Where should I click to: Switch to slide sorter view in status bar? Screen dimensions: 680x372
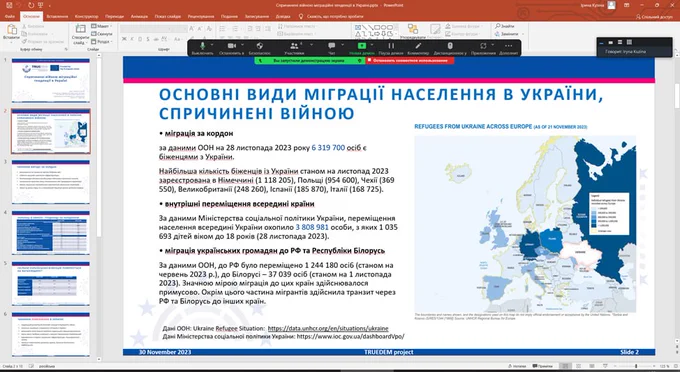click(x=578, y=366)
